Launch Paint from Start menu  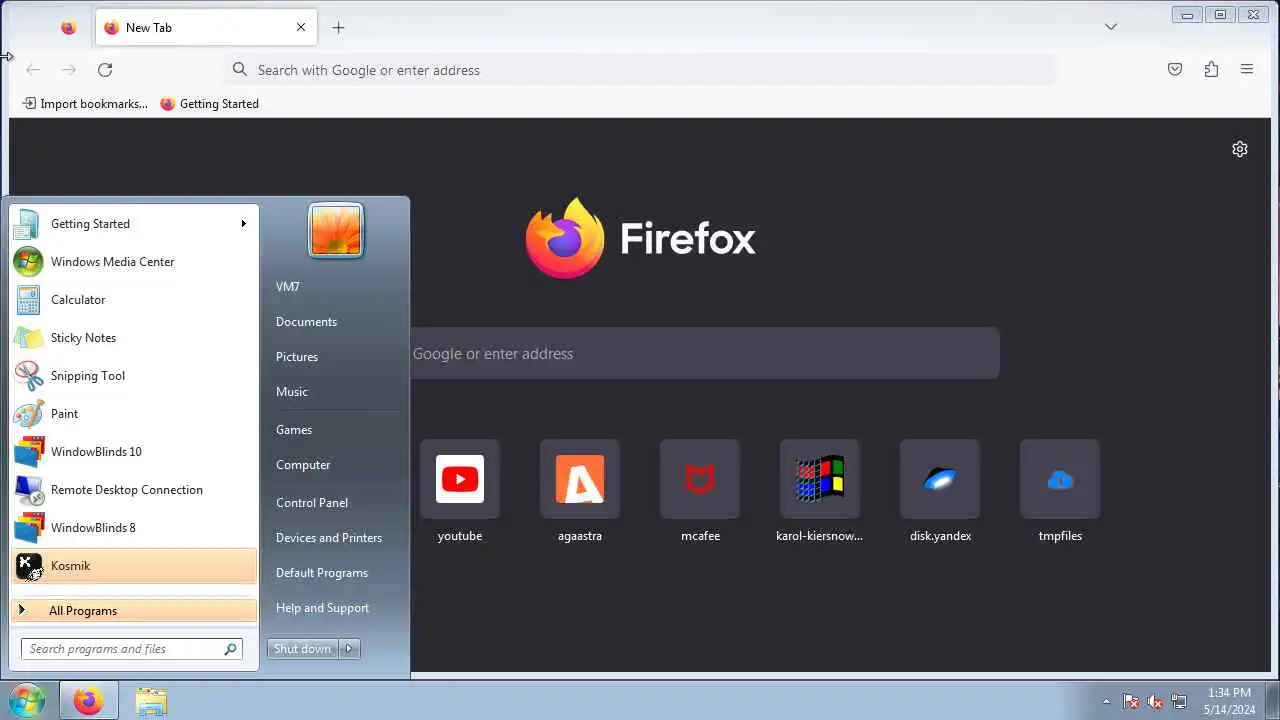coord(134,414)
